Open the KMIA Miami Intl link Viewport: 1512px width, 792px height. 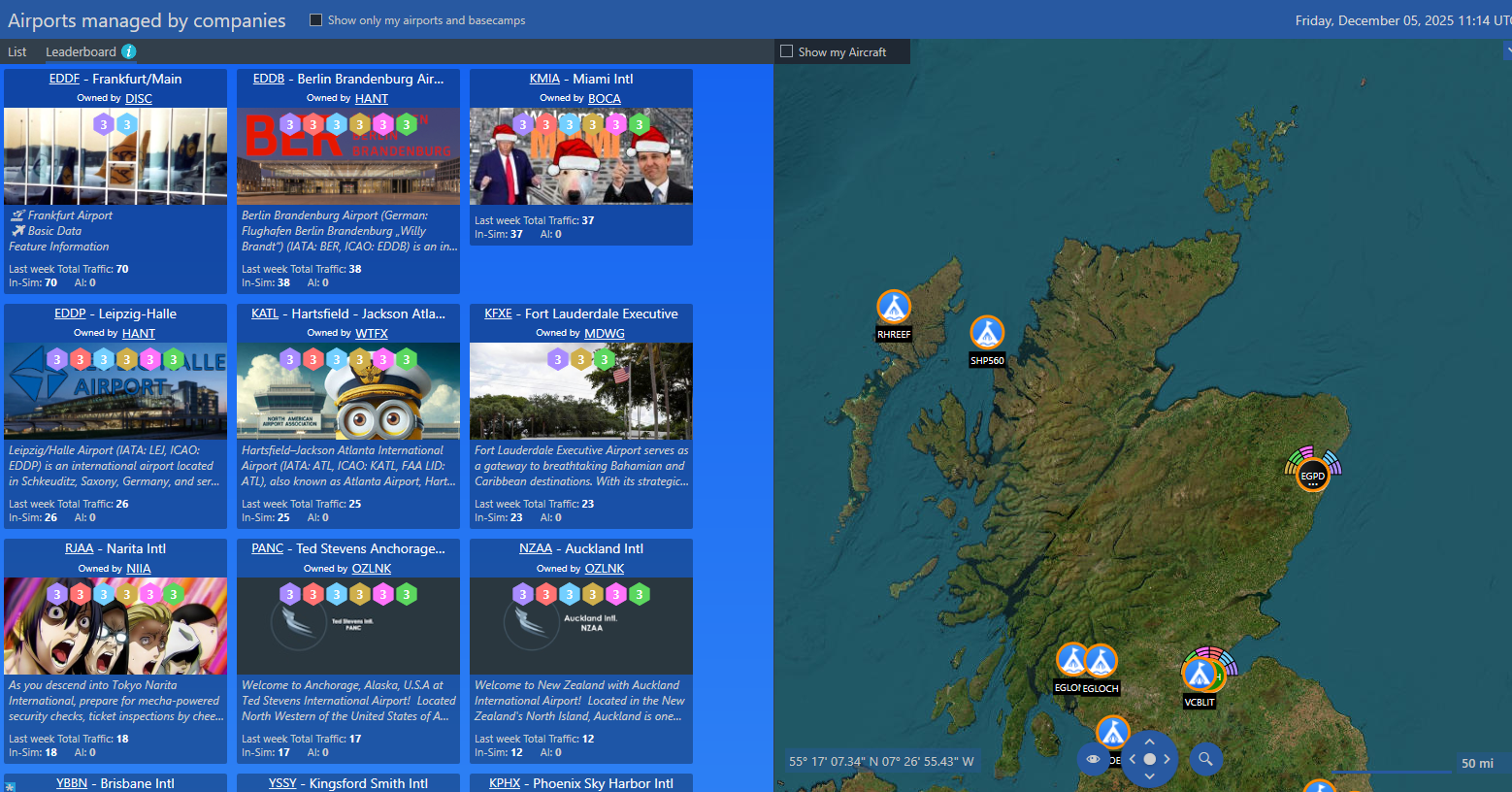544,79
